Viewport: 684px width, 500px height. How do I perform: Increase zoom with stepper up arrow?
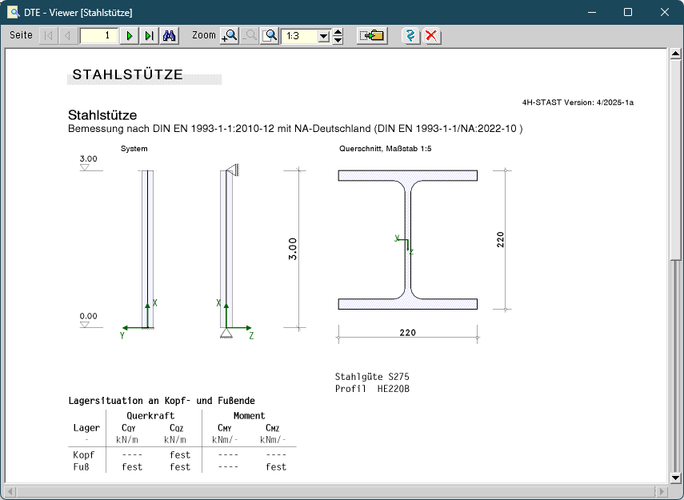click(338, 31)
